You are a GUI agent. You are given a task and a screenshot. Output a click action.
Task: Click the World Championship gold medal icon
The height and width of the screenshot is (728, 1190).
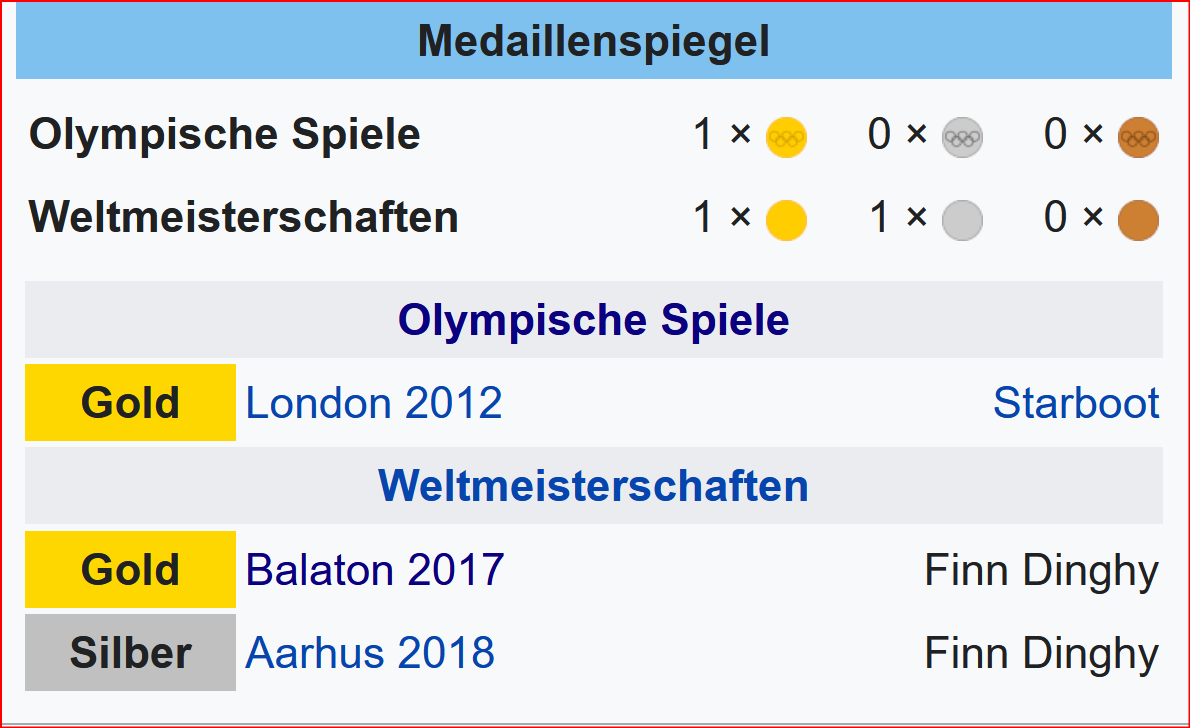pyautogui.click(x=786, y=220)
